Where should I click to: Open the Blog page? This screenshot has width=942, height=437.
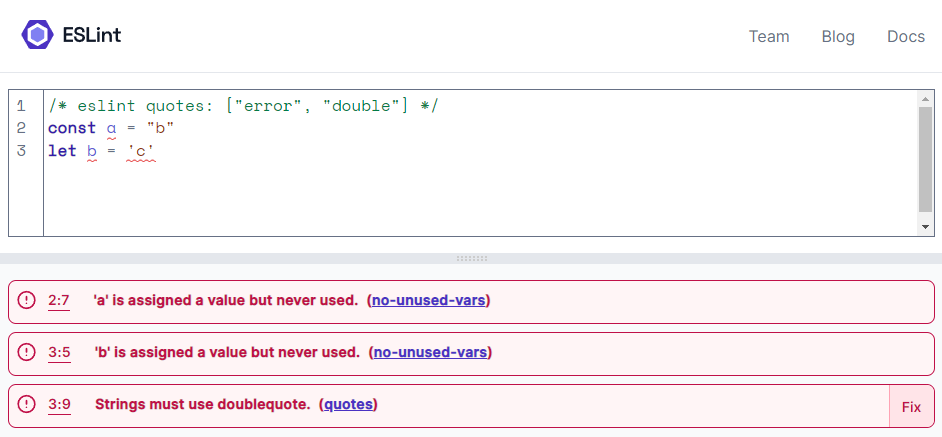tap(838, 37)
